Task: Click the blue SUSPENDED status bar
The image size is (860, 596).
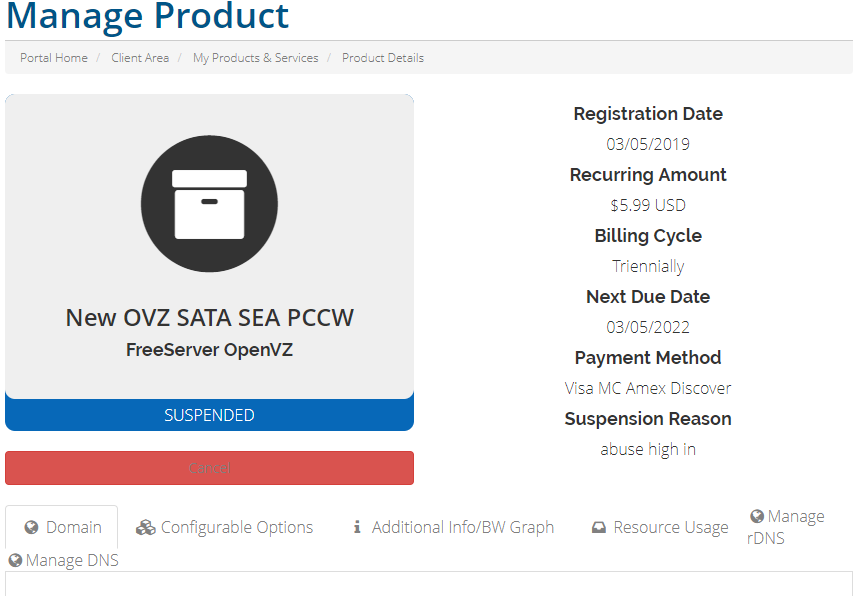Action: click(x=209, y=415)
